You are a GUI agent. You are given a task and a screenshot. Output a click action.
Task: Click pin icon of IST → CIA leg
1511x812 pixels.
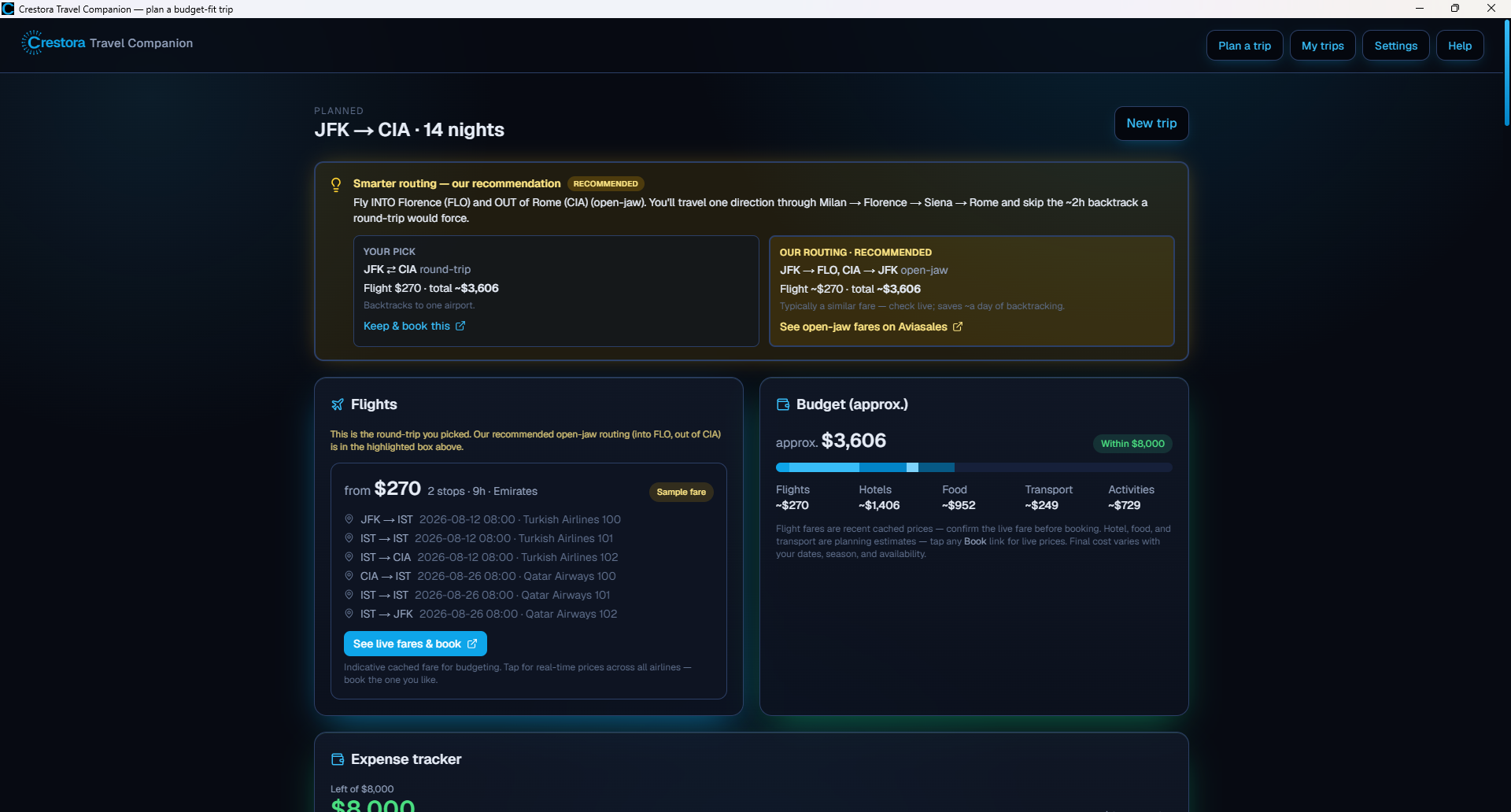coord(349,557)
